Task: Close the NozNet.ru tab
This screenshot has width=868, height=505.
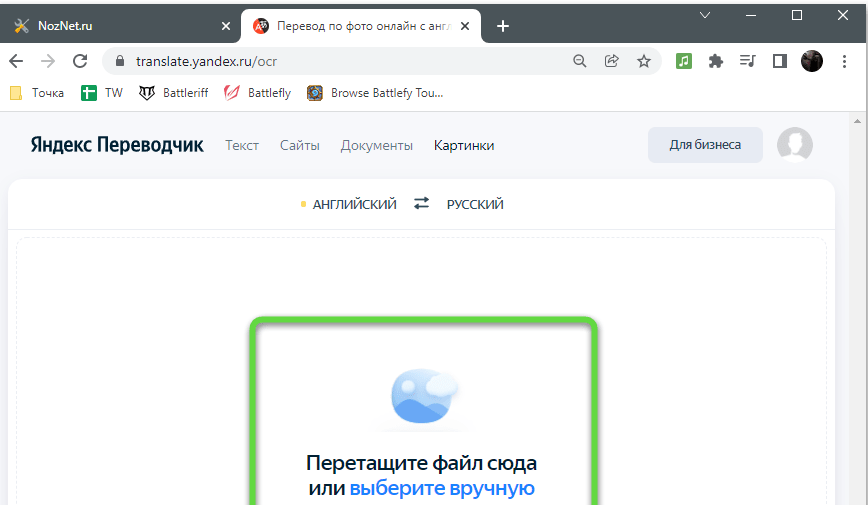Action: click(x=226, y=26)
